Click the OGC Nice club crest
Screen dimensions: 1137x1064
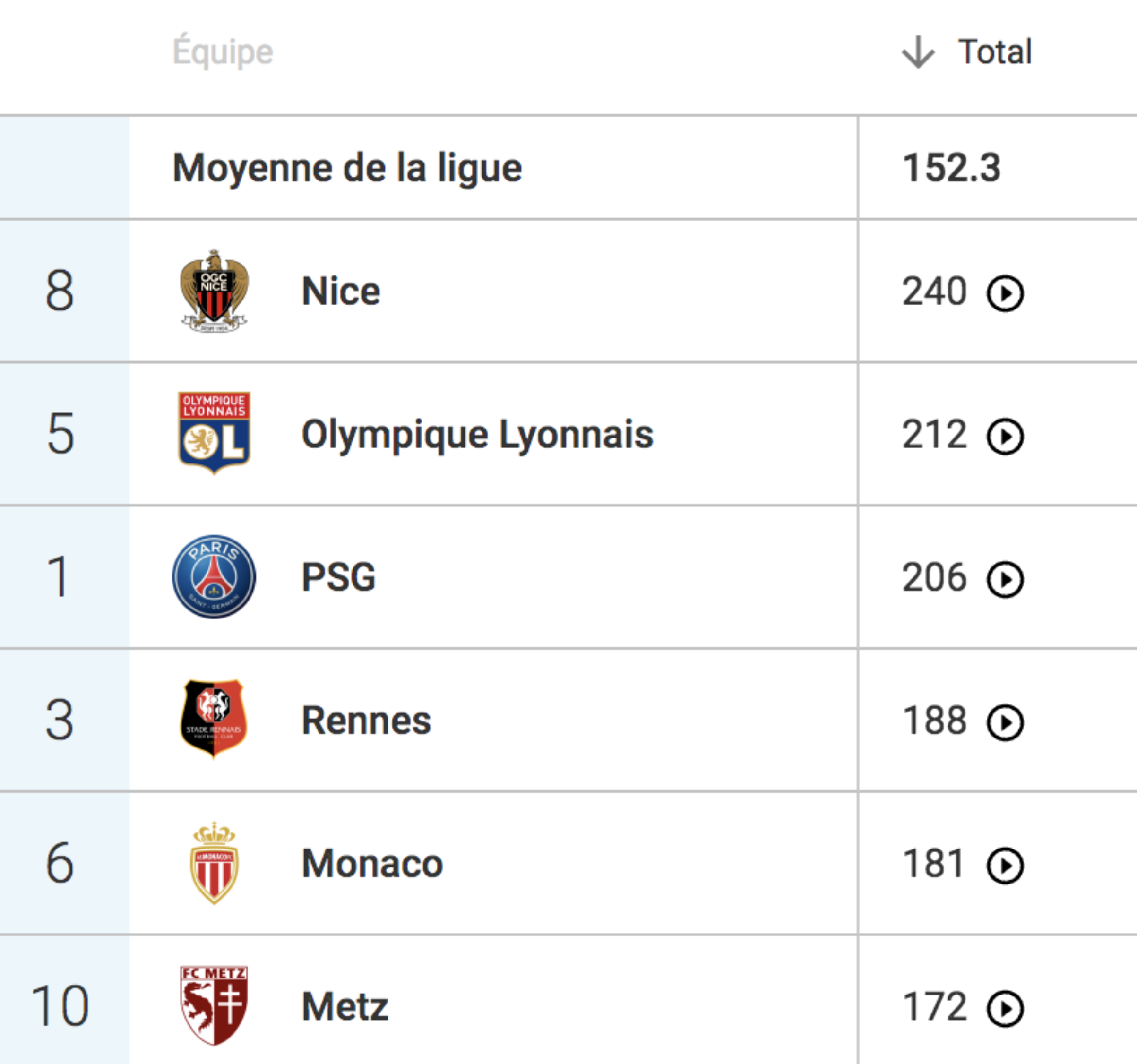pos(214,291)
